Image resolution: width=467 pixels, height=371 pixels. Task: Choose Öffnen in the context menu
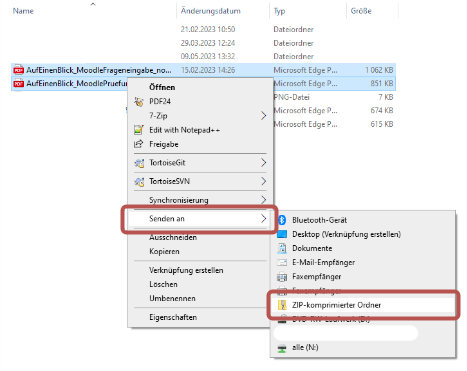pyautogui.click(x=162, y=87)
